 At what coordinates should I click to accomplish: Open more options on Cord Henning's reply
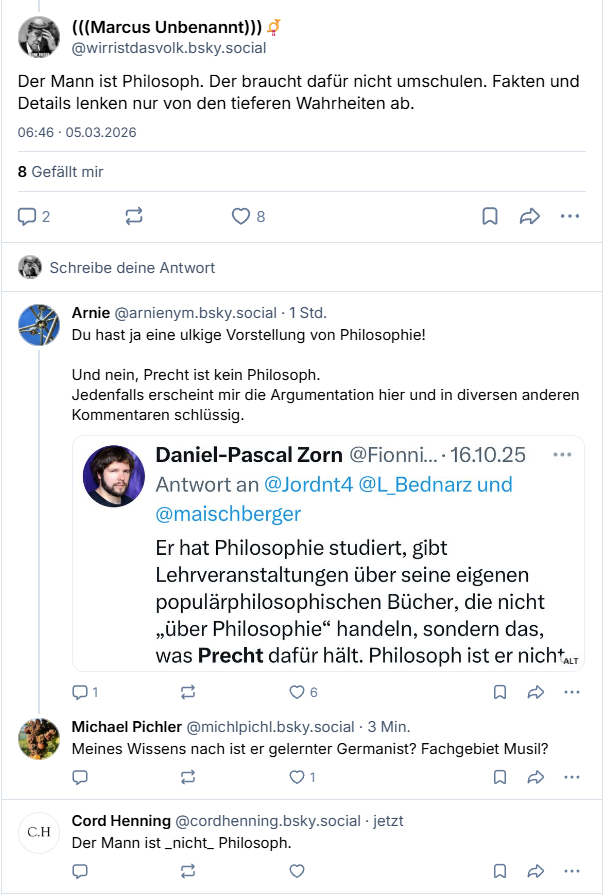click(572, 871)
